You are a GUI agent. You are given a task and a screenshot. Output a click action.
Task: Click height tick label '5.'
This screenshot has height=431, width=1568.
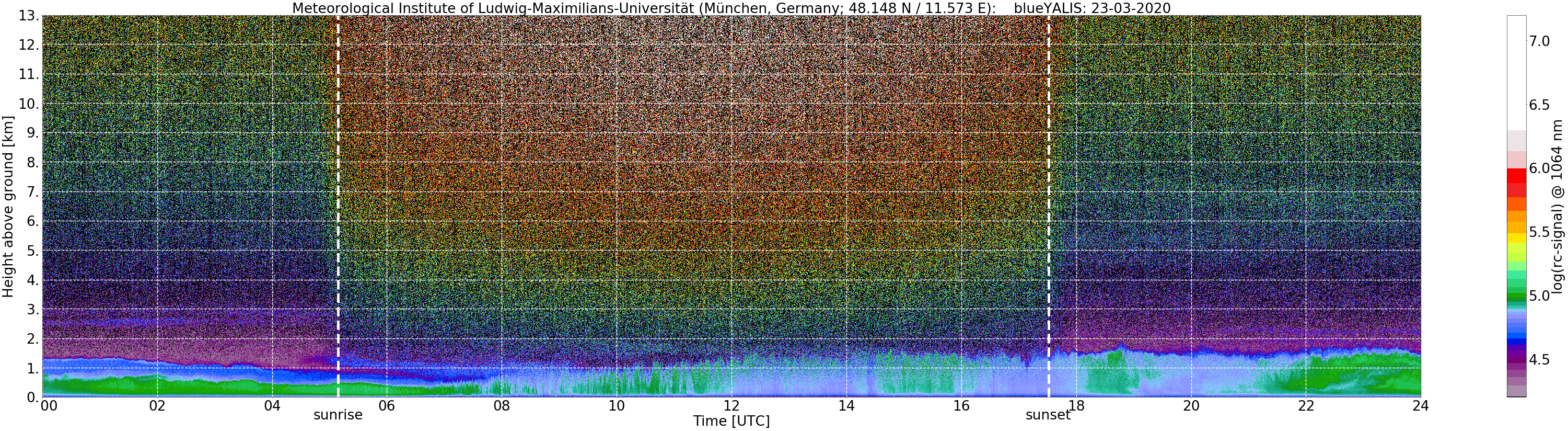(32, 251)
